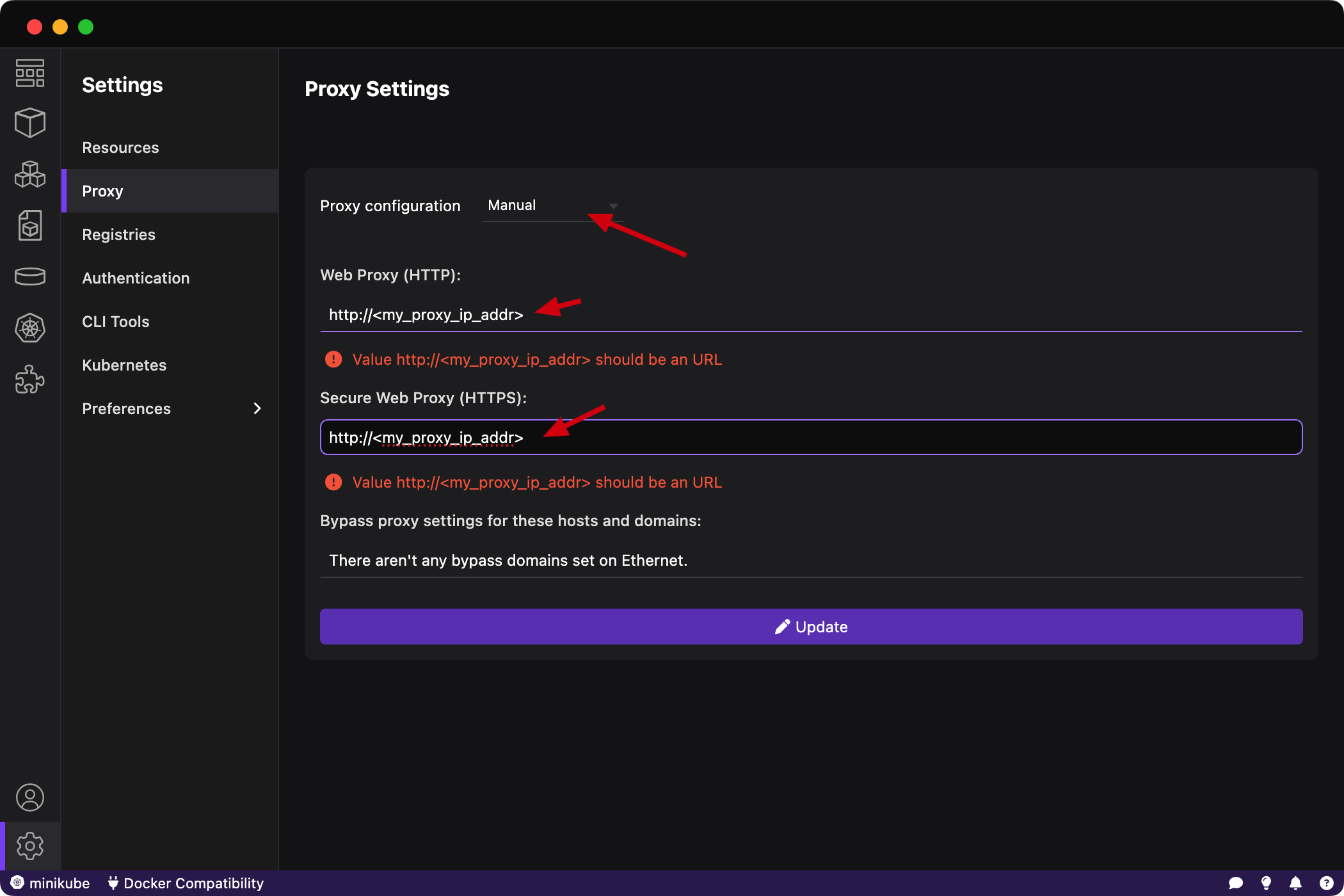Open the Dashboard icon in sidebar

click(x=30, y=73)
